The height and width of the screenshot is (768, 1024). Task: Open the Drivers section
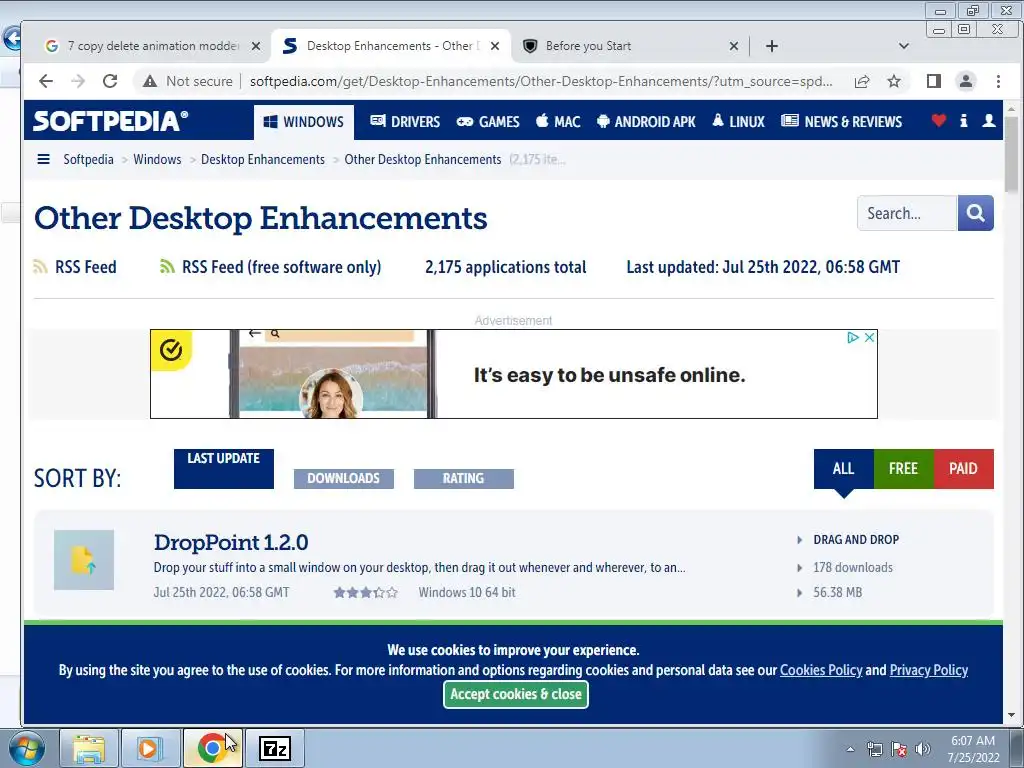(x=405, y=122)
